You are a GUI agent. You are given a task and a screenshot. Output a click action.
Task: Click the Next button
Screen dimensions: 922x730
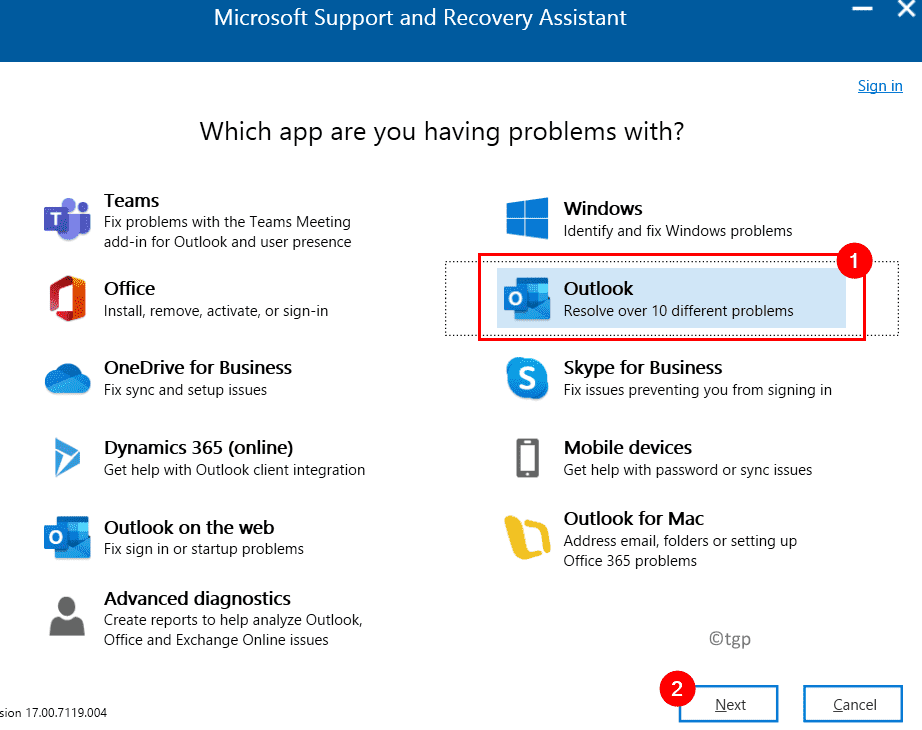point(729,704)
